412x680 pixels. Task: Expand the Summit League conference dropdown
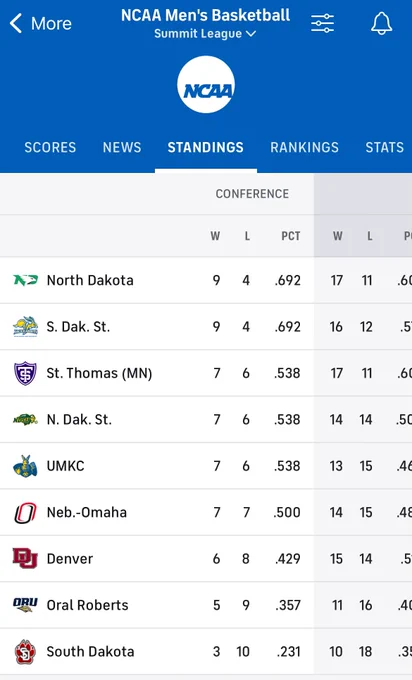click(x=206, y=34)
